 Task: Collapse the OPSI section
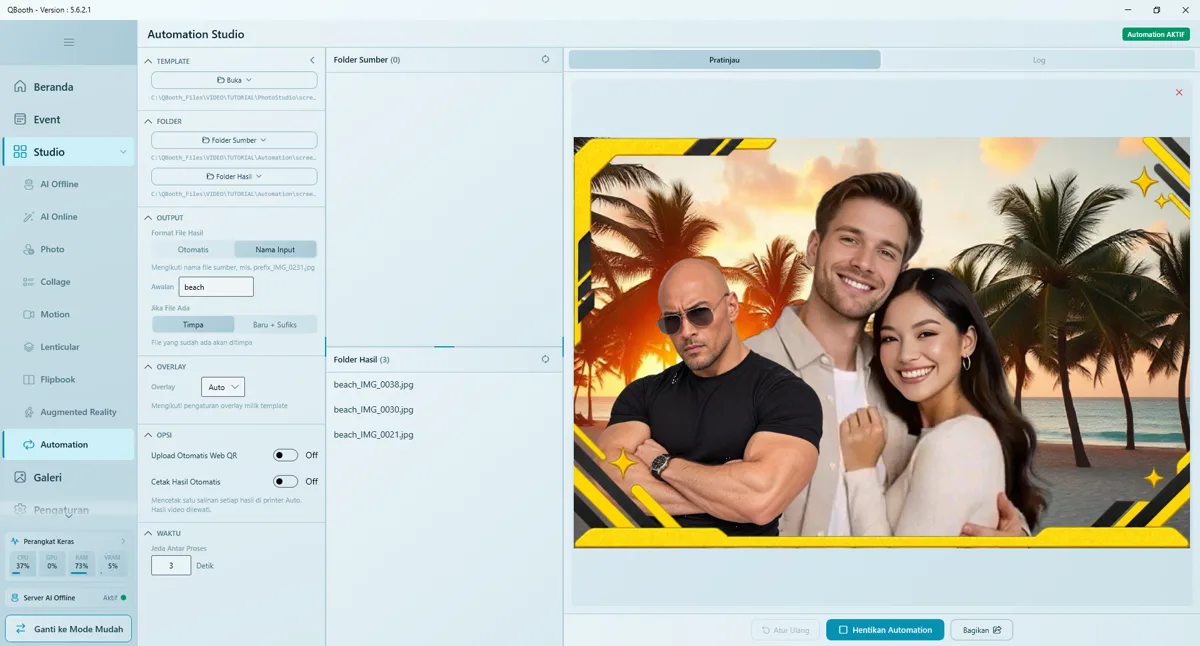149,435
